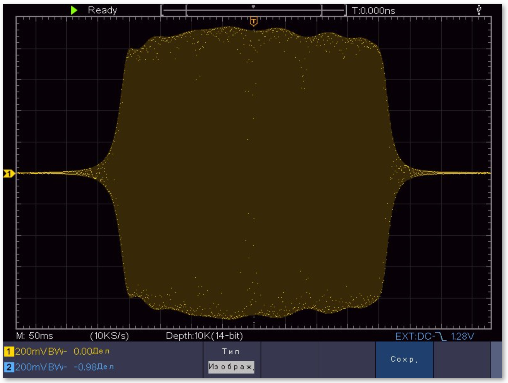Click the EXT:DC trigger source label
Image resolution: width=508 pixels, height=383 pixels.
pos(415,336)
